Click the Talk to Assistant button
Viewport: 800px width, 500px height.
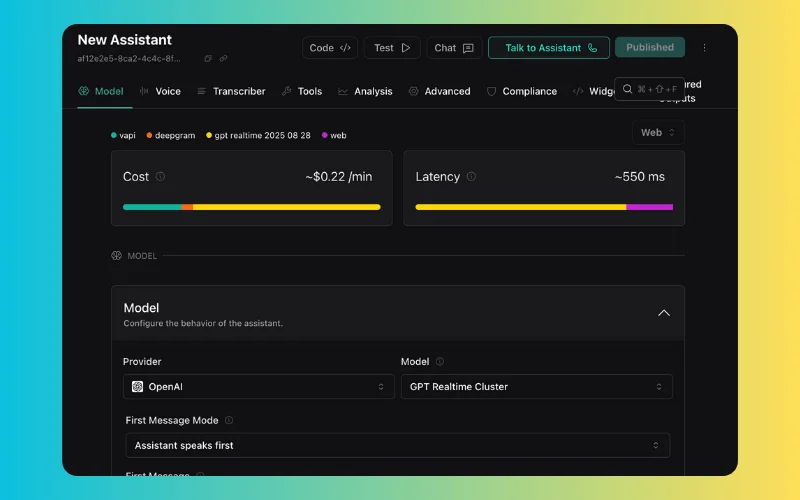click(x=548, y=48)
